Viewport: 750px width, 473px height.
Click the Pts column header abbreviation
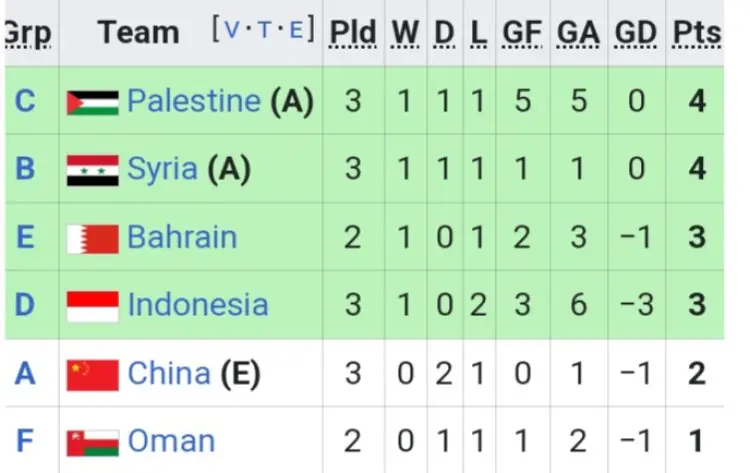697,33
